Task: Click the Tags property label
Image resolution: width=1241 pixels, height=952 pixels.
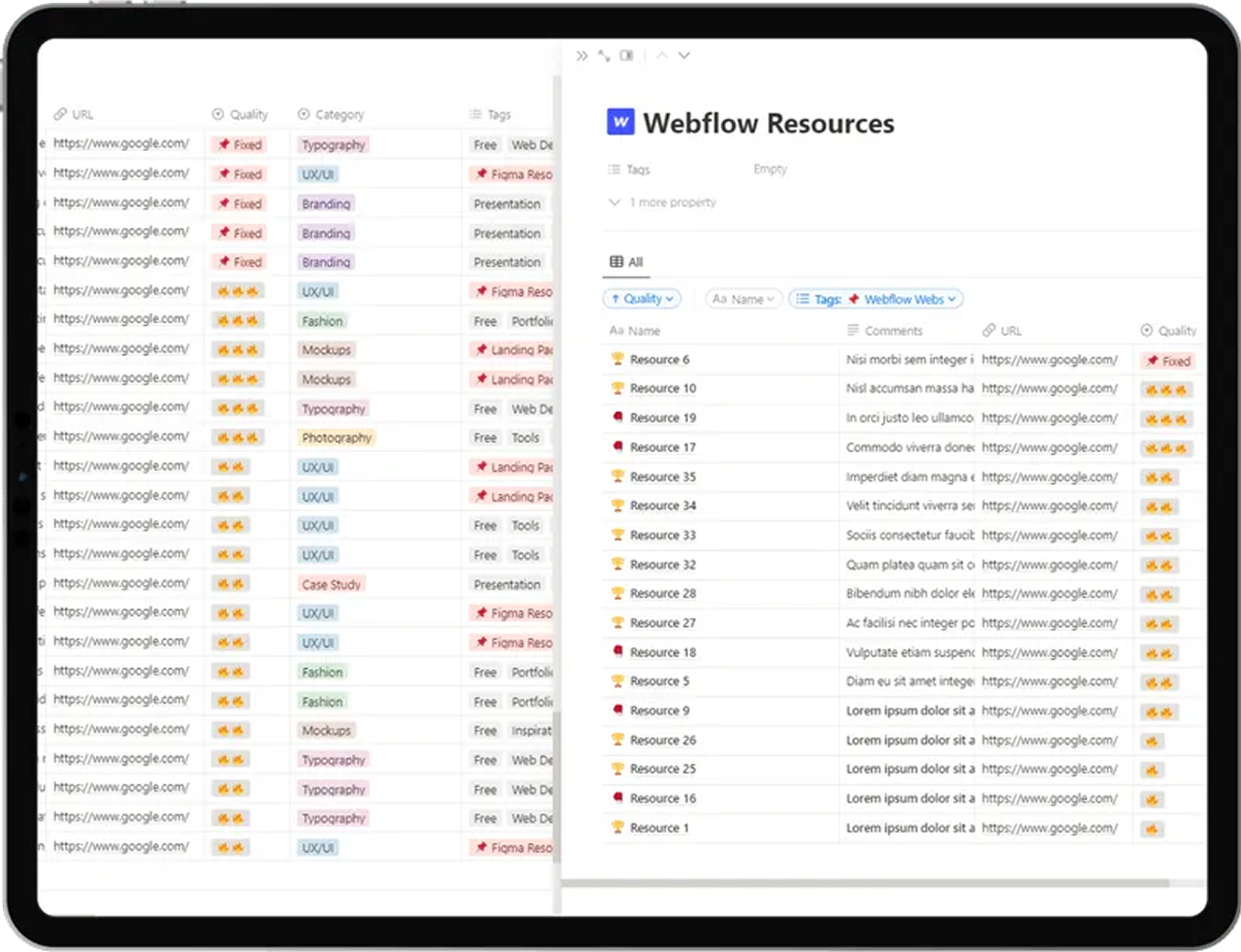Action: pyautogui.click(x=629, y=169)
